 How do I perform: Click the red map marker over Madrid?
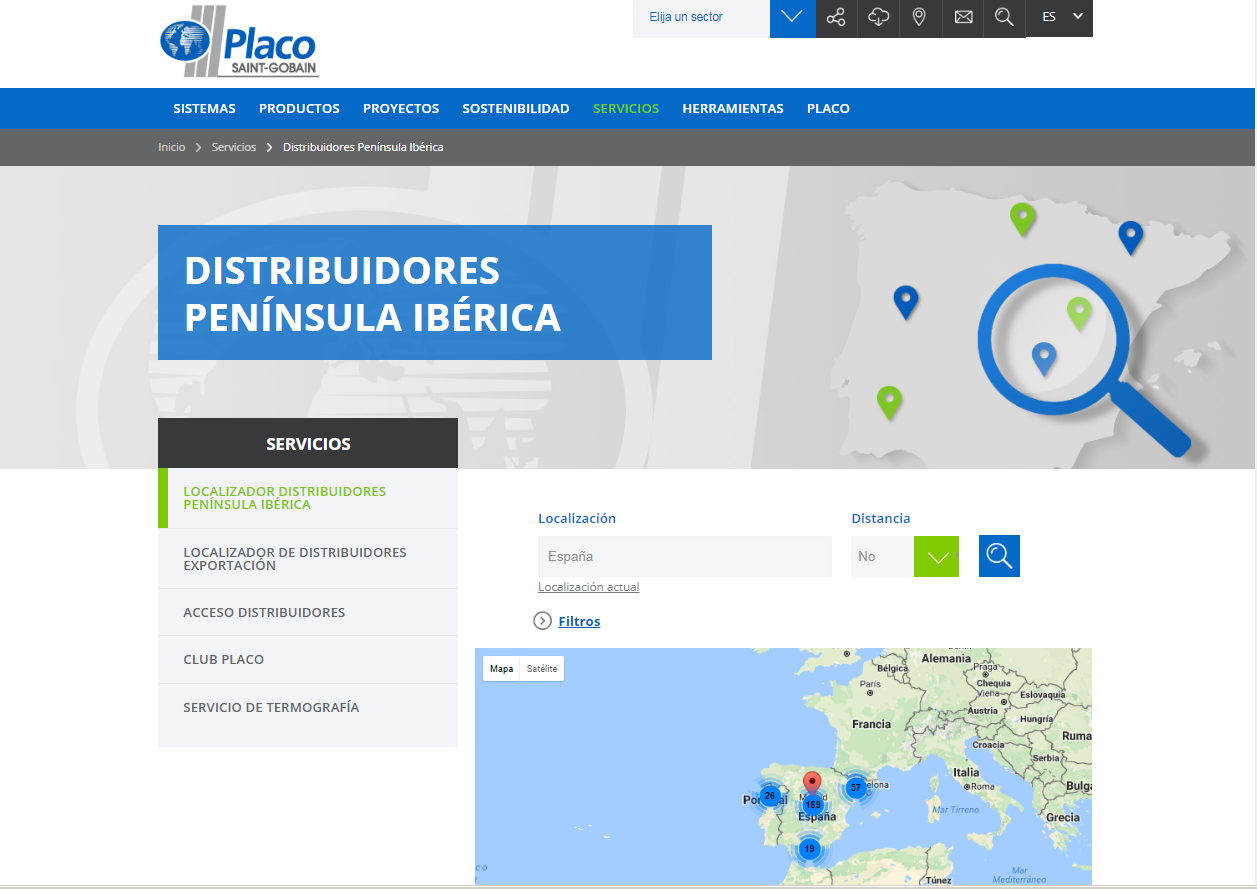pyautogui.click(x=812, y=783)
